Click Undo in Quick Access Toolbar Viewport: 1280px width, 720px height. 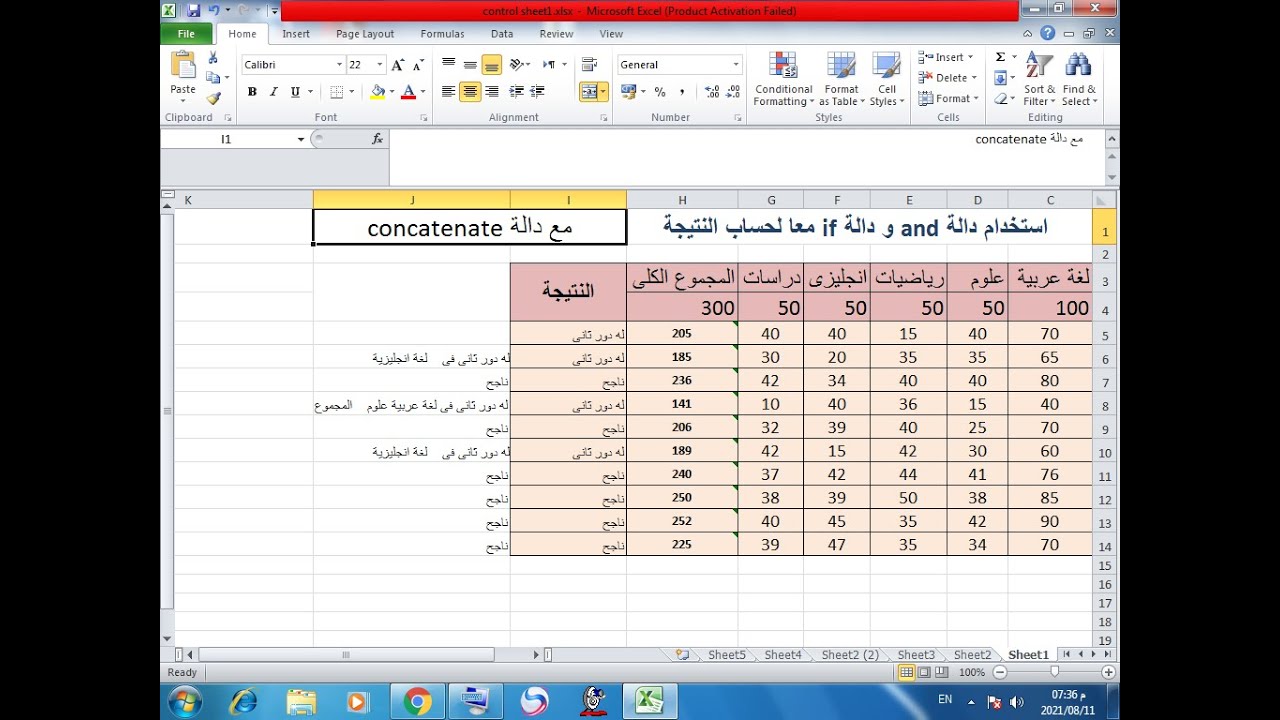coord(213,10)
